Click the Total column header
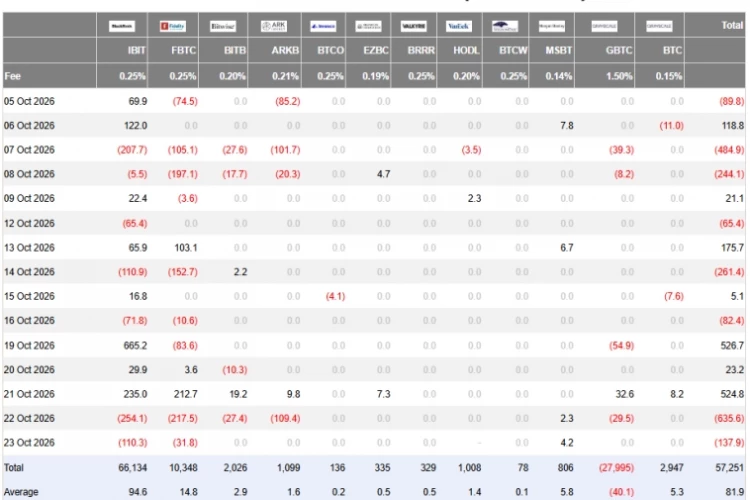This screenshot has width=750, height=500. [x=732, y=25]
